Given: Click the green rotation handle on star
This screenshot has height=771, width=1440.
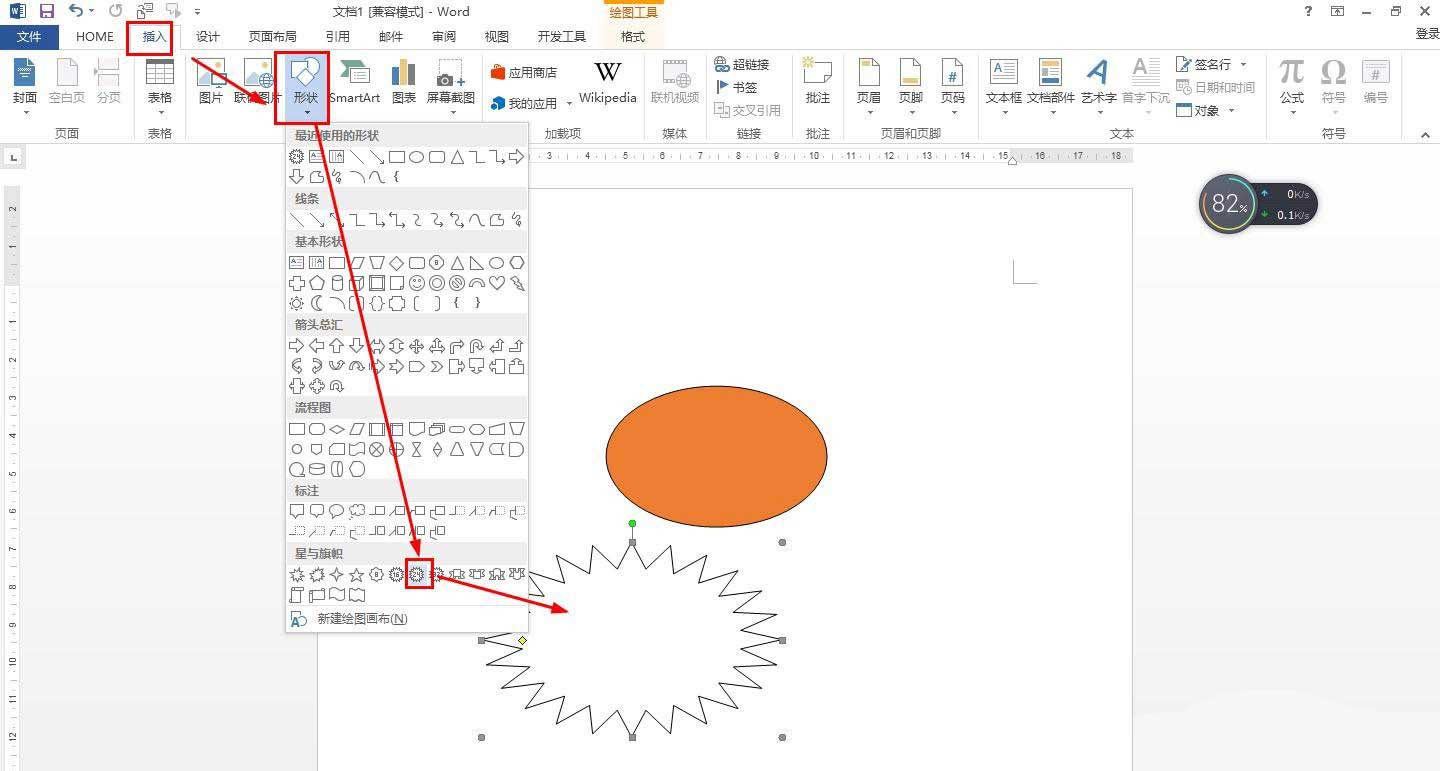Looking at the screenshot, I should pos(632,523).
